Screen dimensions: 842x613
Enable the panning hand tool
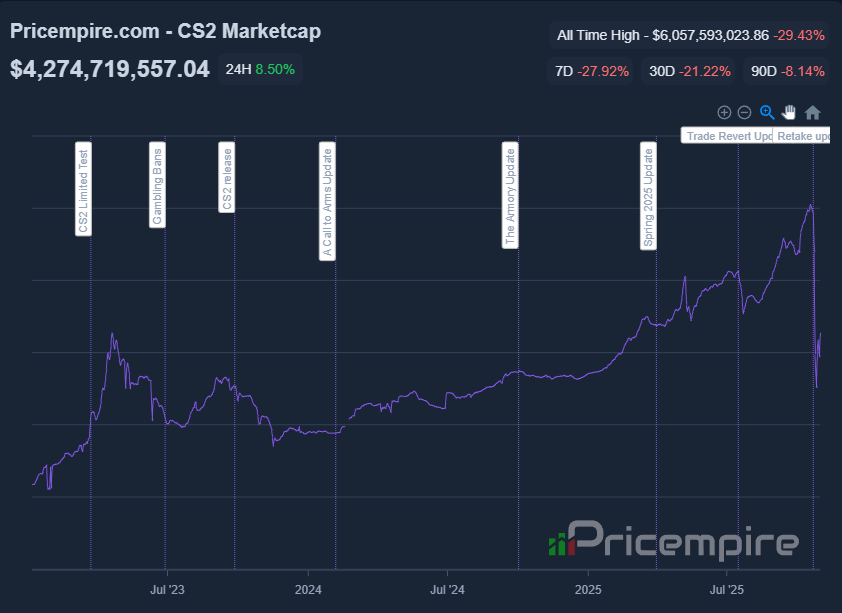pos(789,113)
